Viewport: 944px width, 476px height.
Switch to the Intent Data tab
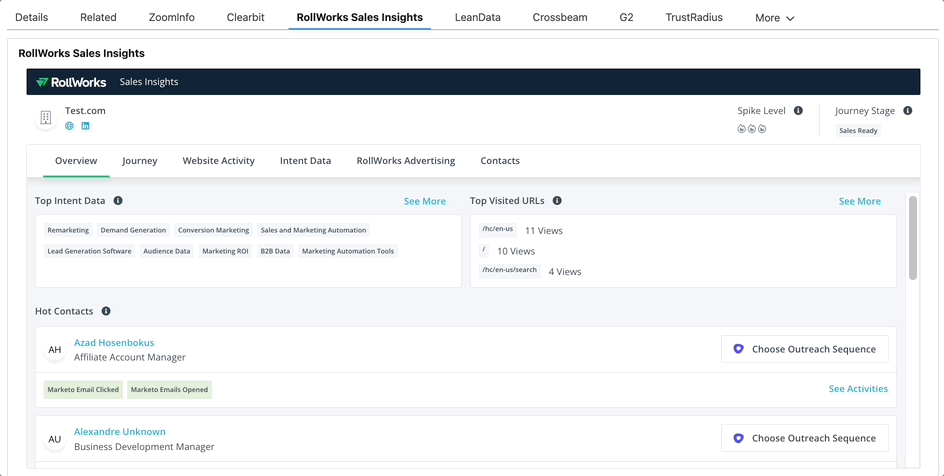click(x=305, y=161)
